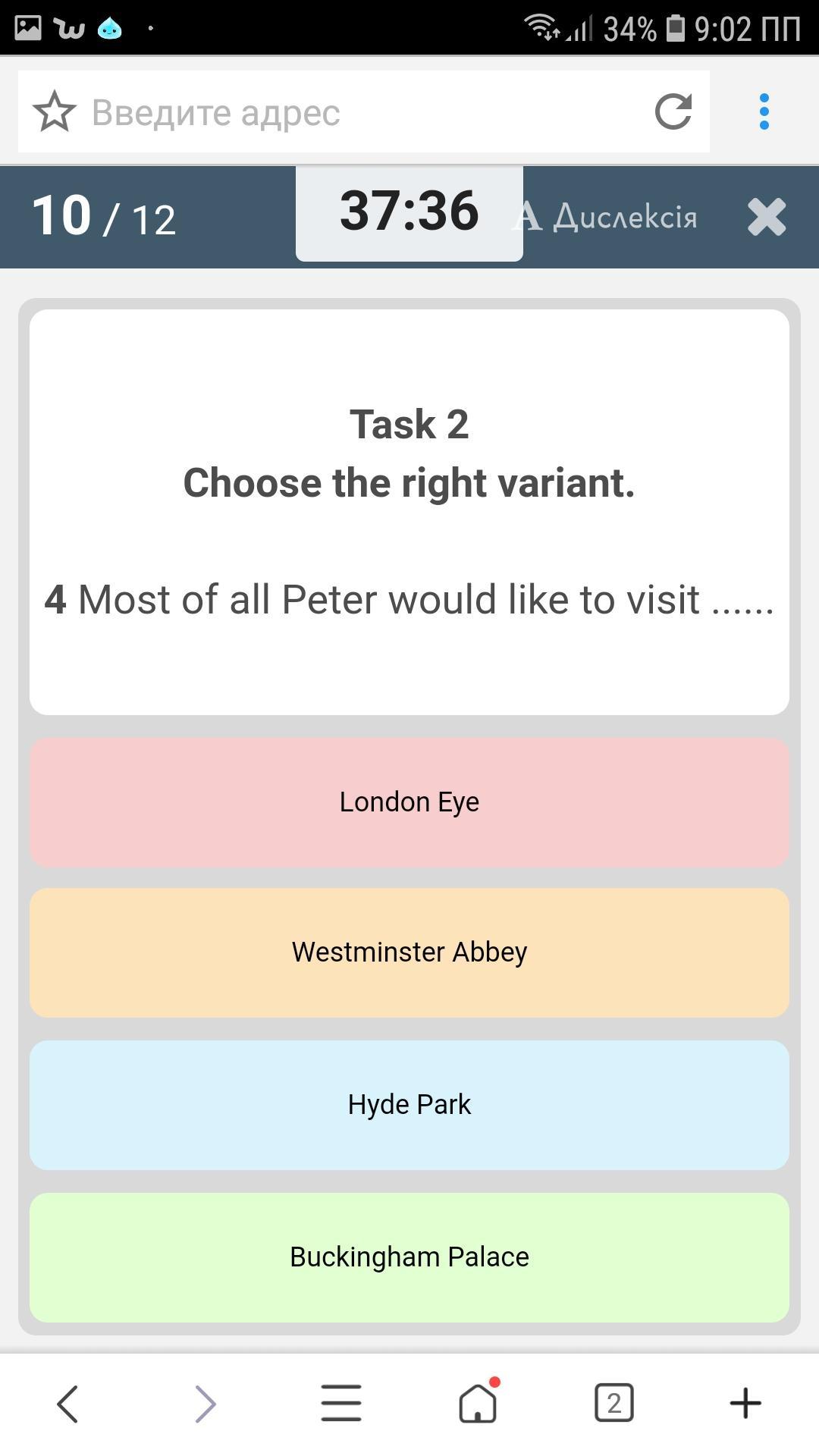The width and height of the screenshot is (819, 1456).
Task: Go back with browser back arrow
Action: 67,1404
